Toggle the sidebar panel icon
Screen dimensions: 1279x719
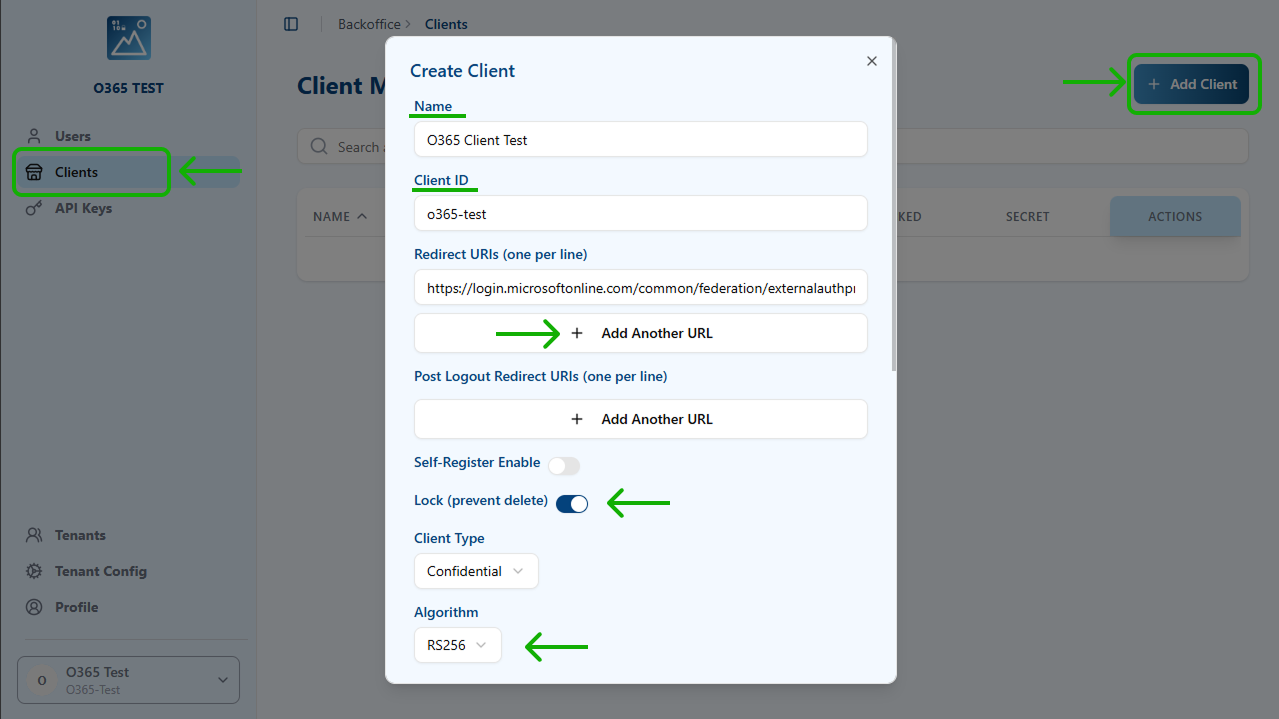point(291,24)
